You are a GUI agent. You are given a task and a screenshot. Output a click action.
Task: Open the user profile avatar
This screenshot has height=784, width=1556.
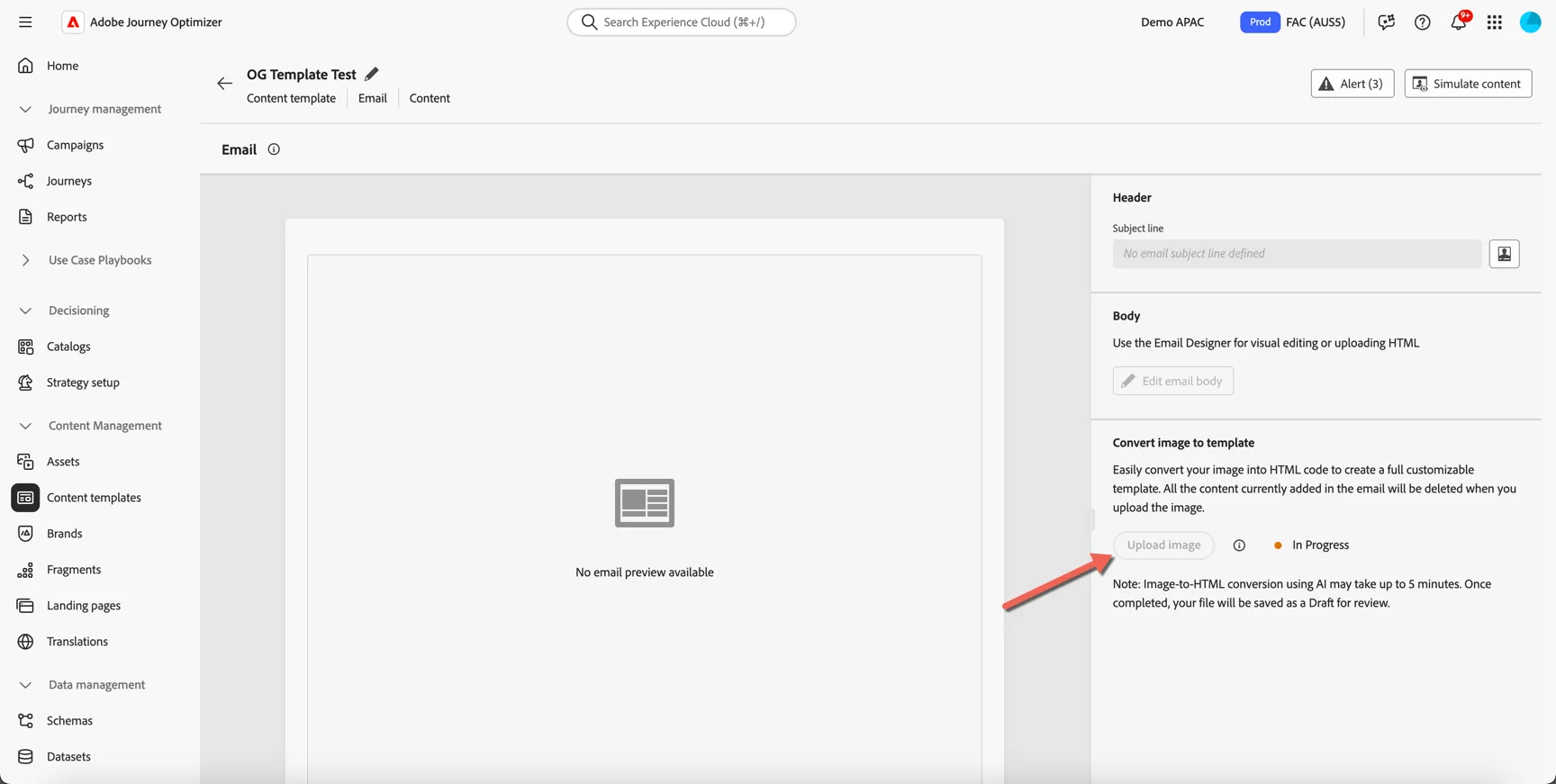pyautogui.click(x=1531, y=22)
